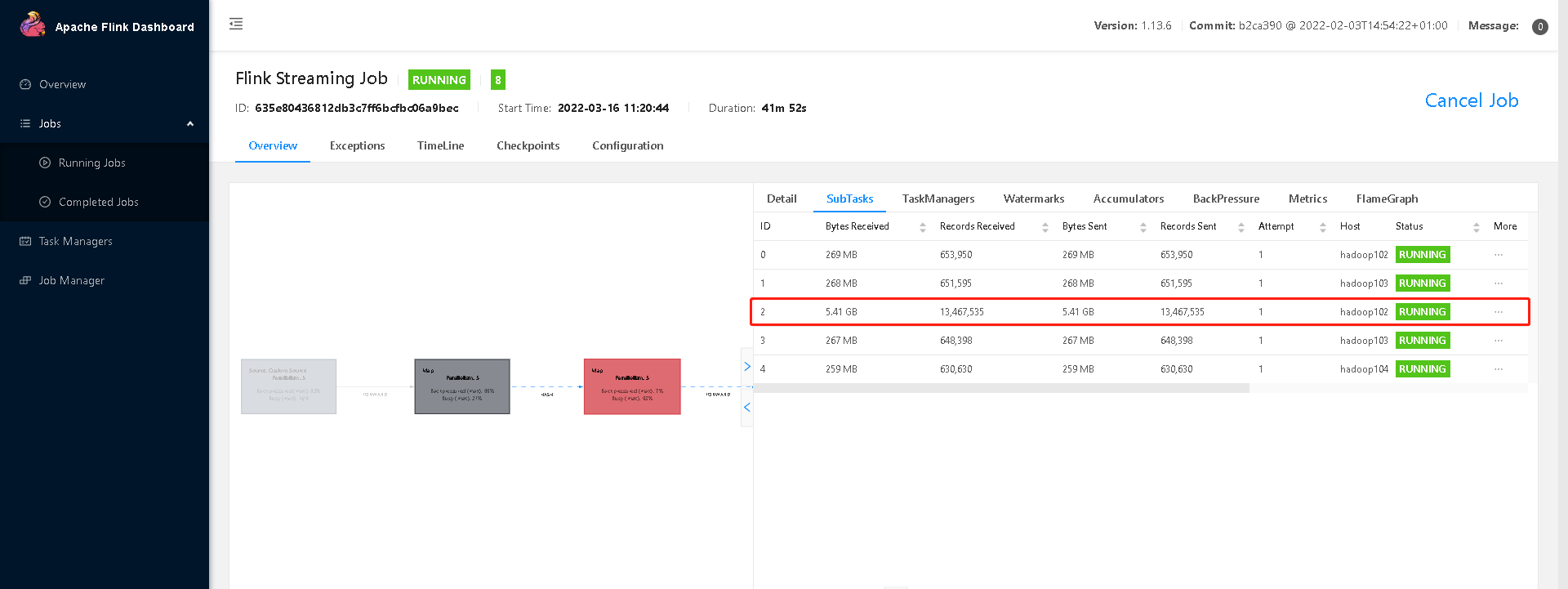Open the Detail tab of the vertex
This screenshot has height=589, width=1568.
[x=782, y=199]
